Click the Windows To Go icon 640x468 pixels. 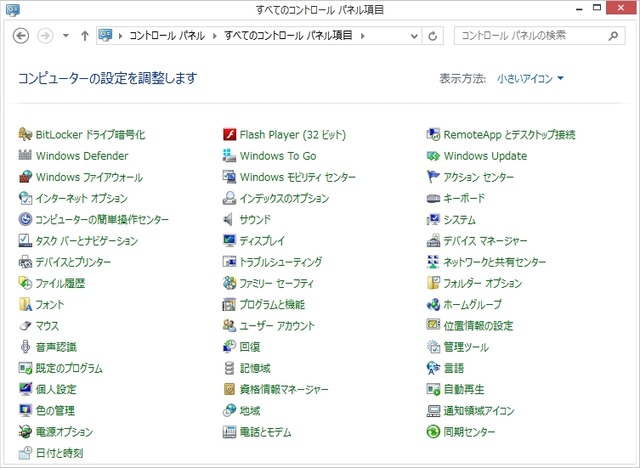[229, 155]
